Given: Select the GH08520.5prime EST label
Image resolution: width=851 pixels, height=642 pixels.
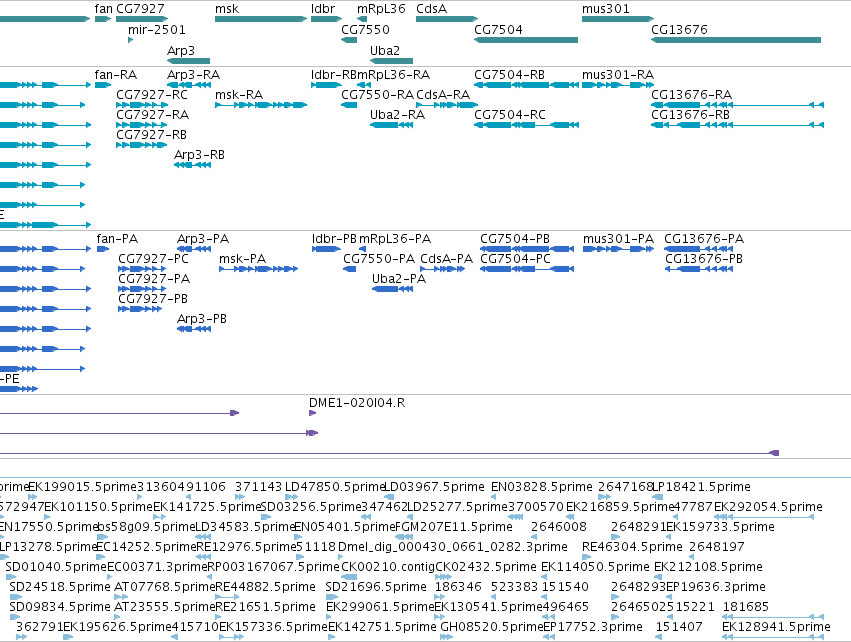Looking at the screenshot, I should [x=492, y=627].
